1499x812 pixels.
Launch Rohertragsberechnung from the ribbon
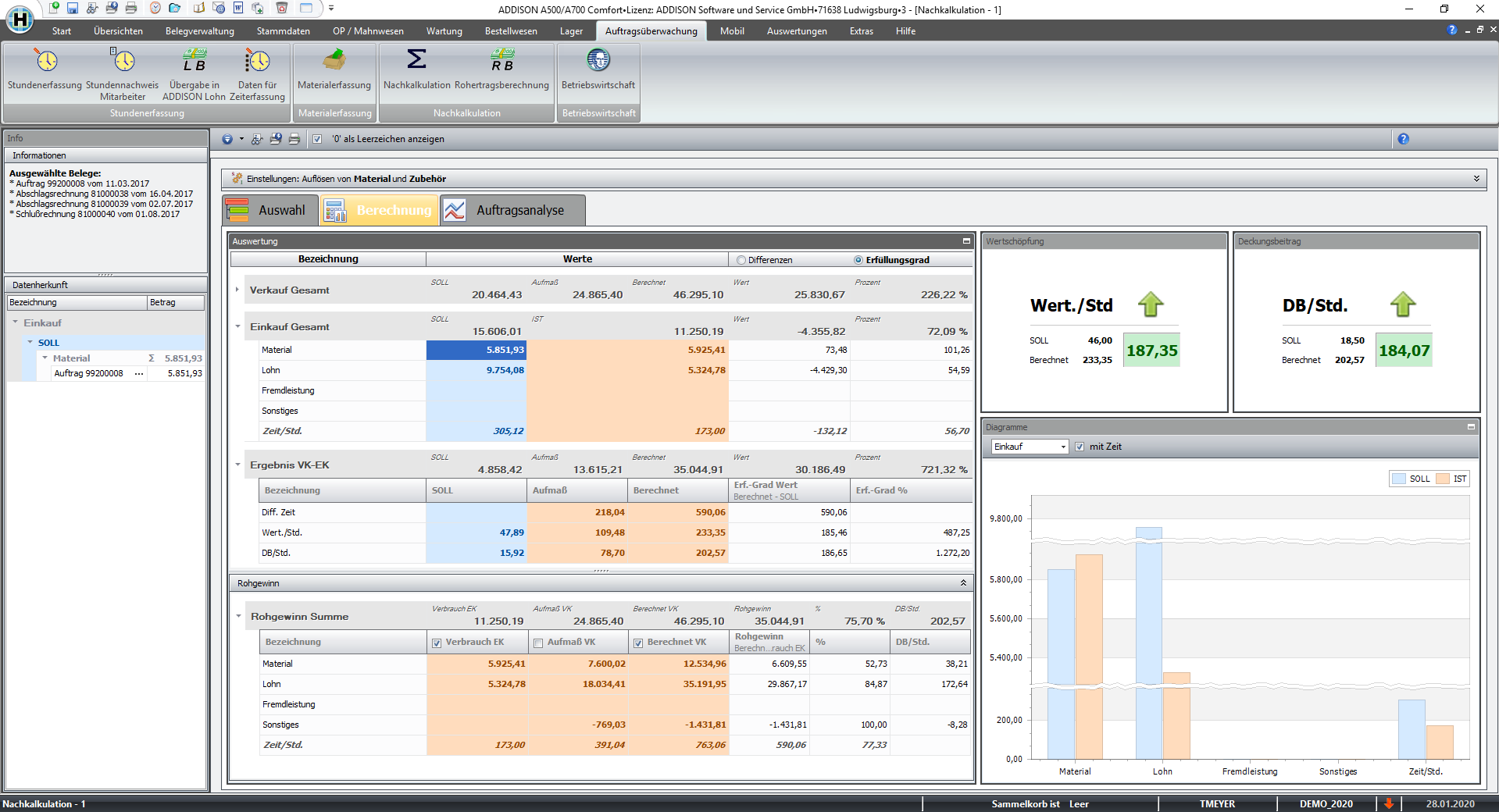click(501, 62)
